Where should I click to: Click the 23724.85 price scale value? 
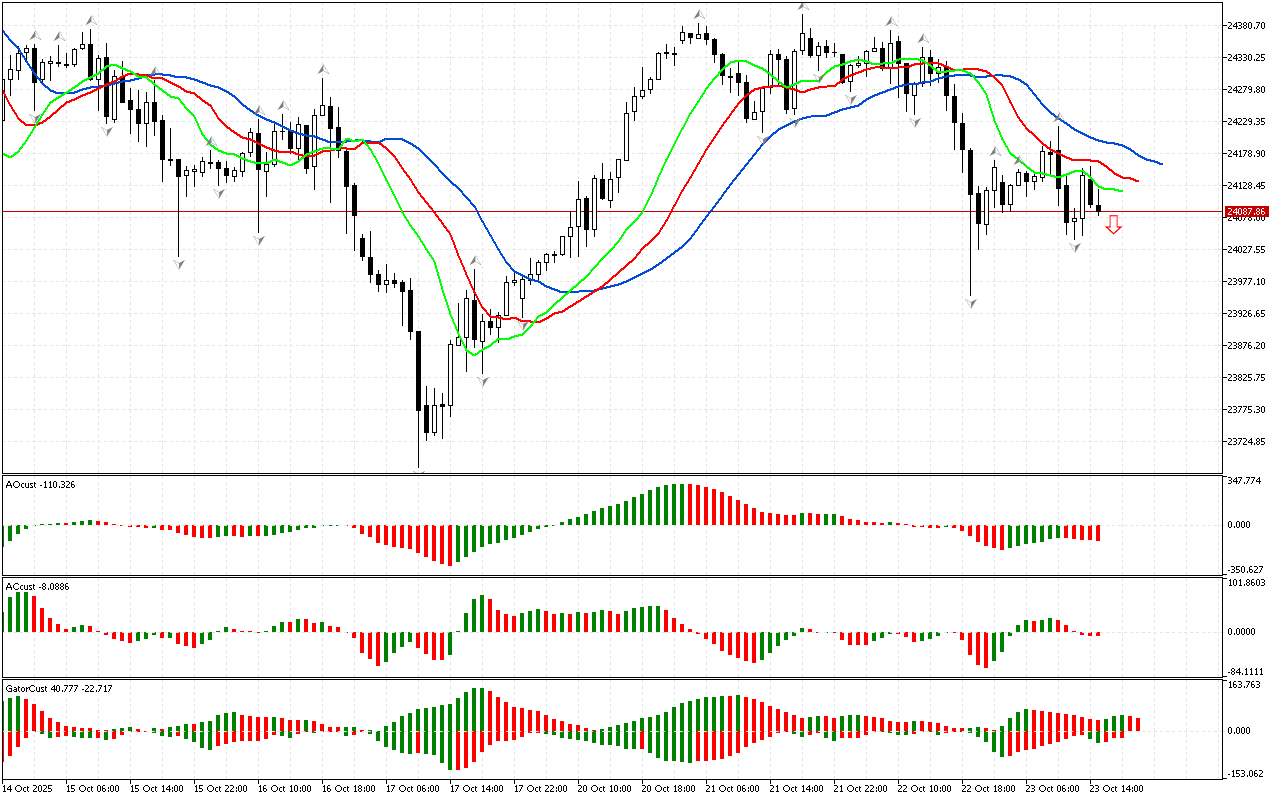1246,441
